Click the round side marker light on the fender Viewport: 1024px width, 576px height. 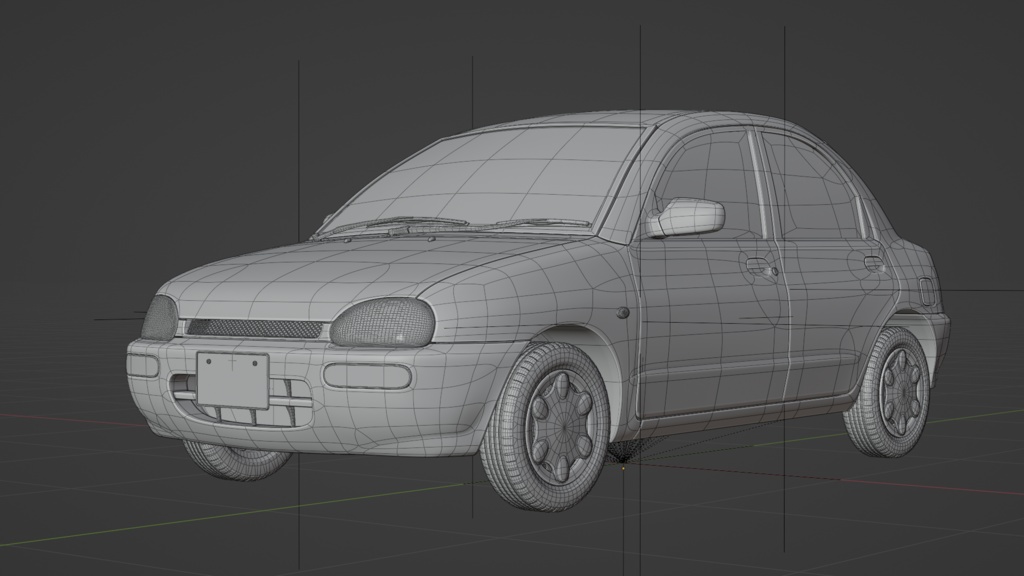(623, 313)
